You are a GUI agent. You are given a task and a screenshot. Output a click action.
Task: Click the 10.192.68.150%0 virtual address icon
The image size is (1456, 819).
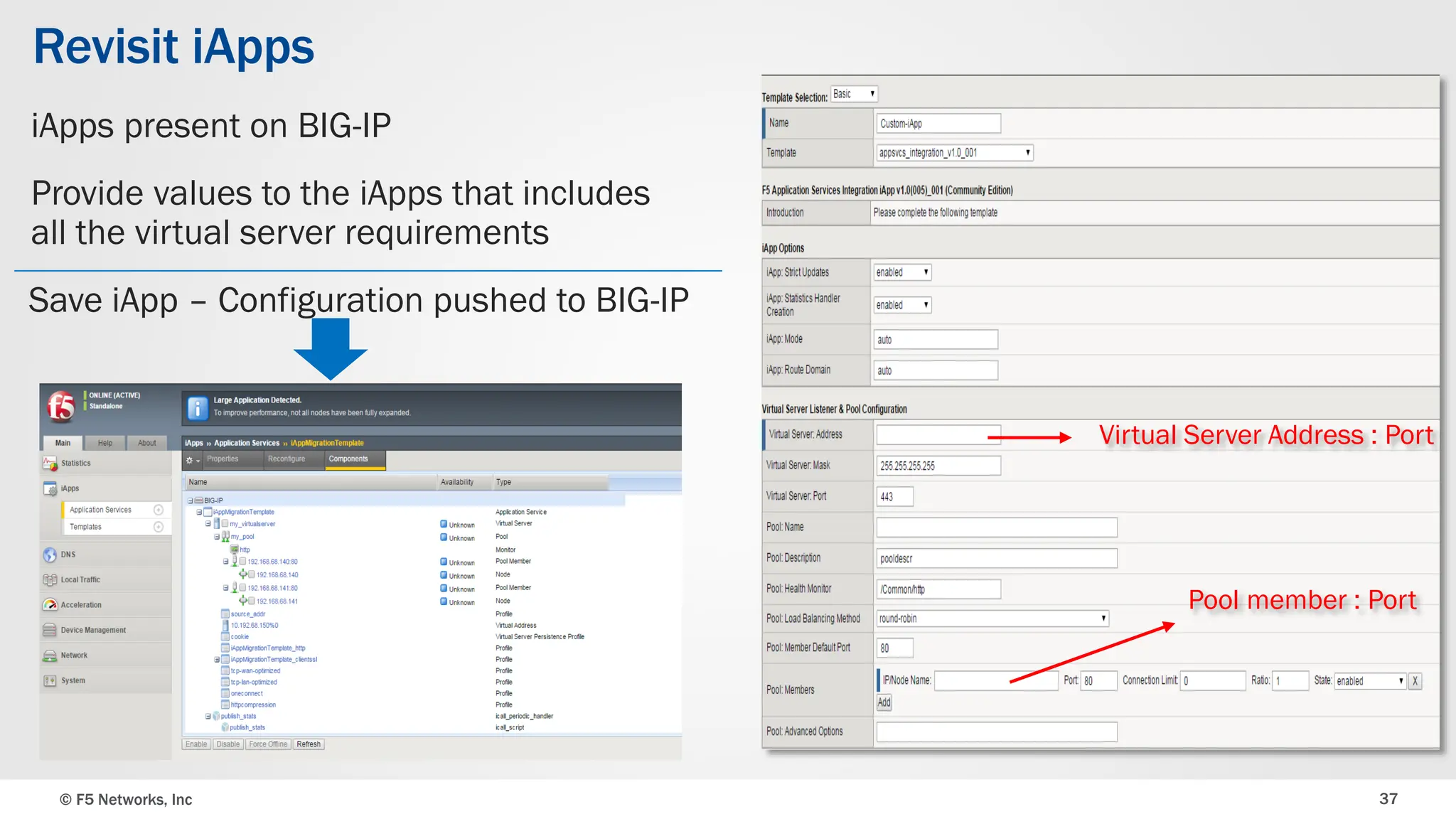(x=225, y=626)
